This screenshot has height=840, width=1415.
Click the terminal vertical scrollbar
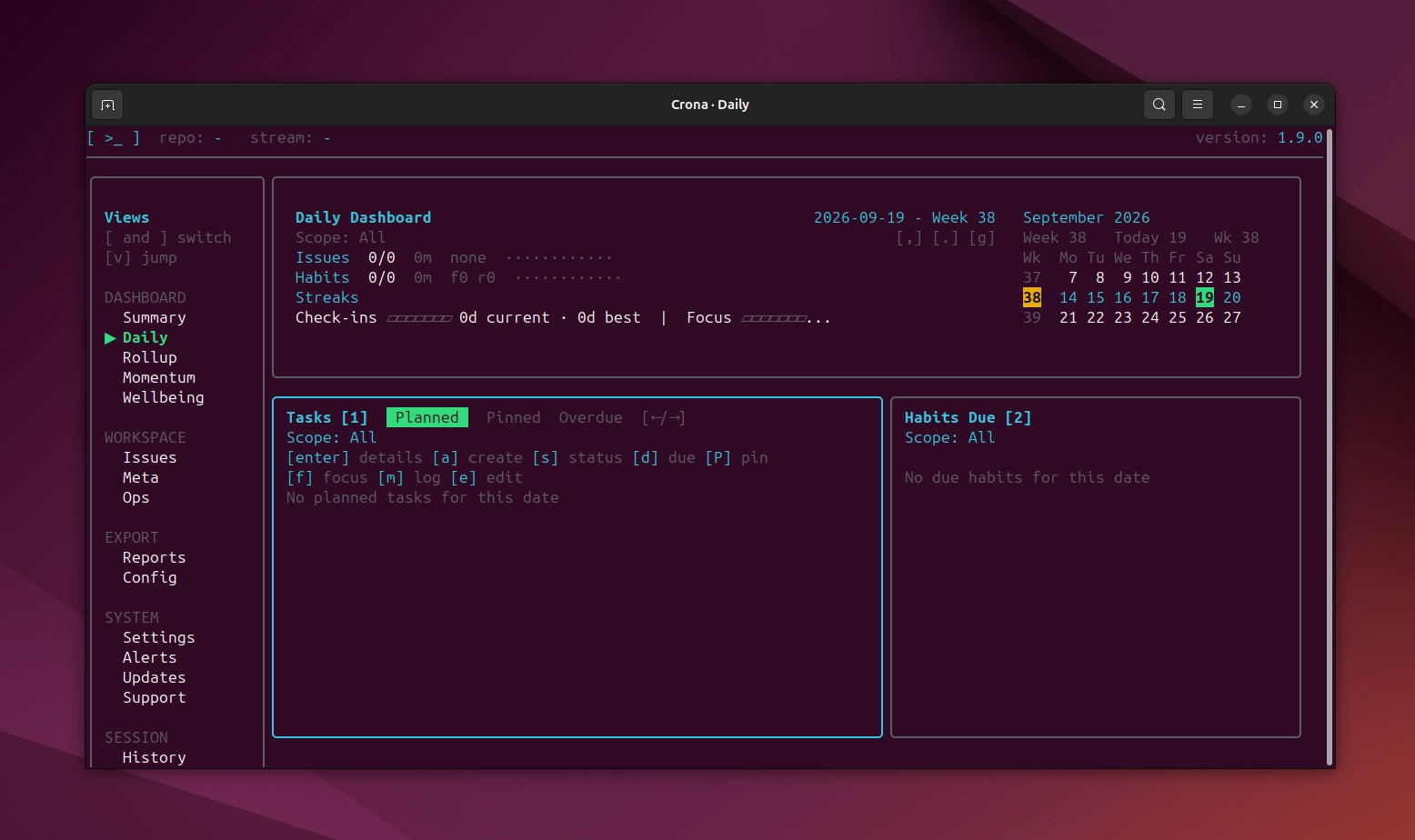tap(1330, 447)
